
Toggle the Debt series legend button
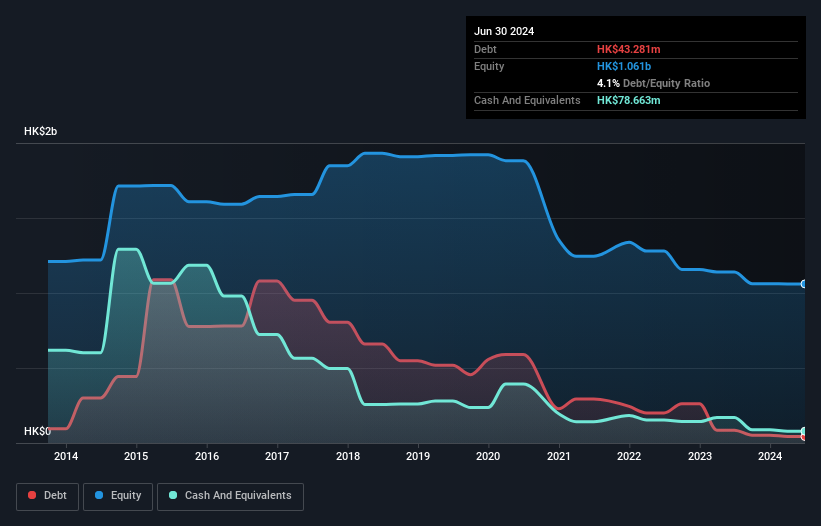pos(48,496)
